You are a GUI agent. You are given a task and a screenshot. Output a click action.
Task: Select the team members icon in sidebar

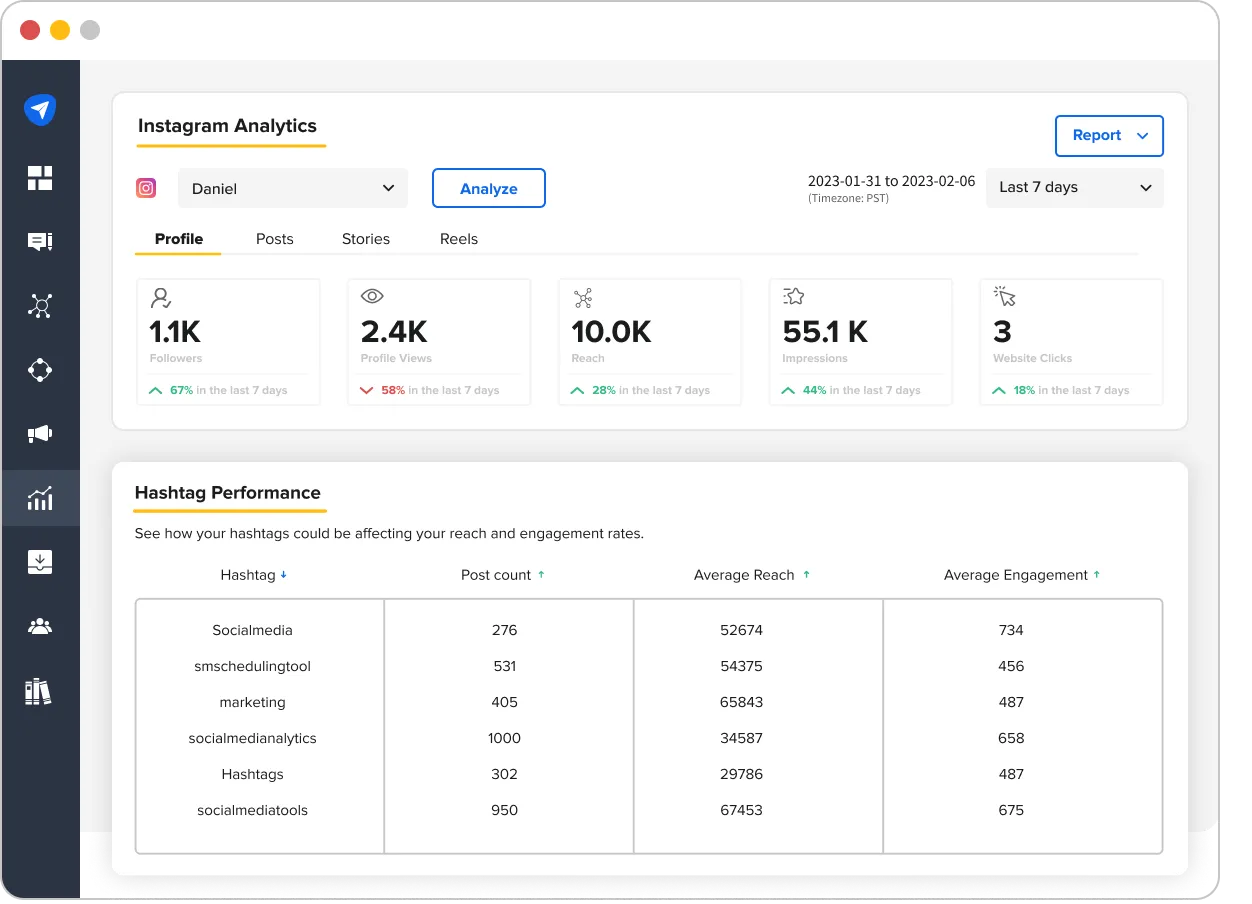click(x=40, y=626)
